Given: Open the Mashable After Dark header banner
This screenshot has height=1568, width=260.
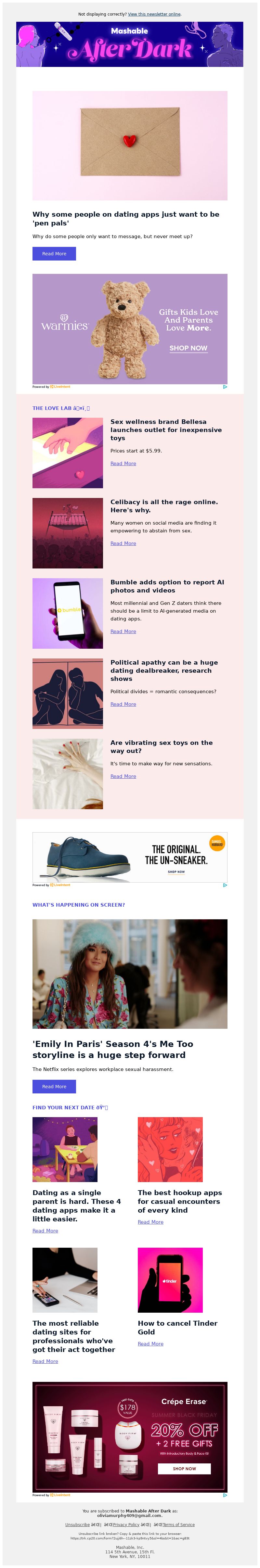Looking at the screenshot, I should [130, 45].
